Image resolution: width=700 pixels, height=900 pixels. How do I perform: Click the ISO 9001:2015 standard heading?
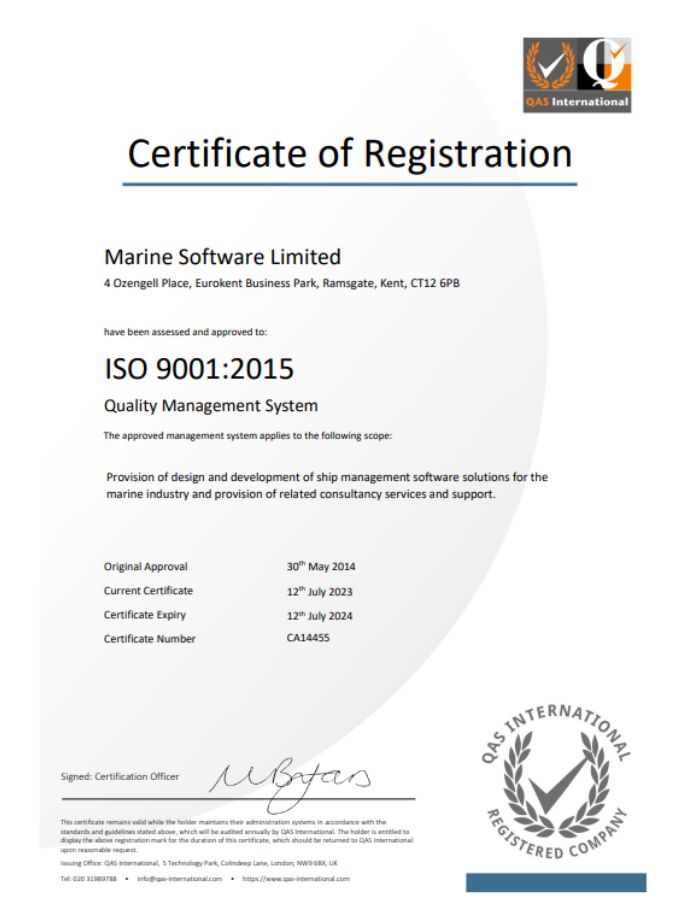[x=198, y=369]
